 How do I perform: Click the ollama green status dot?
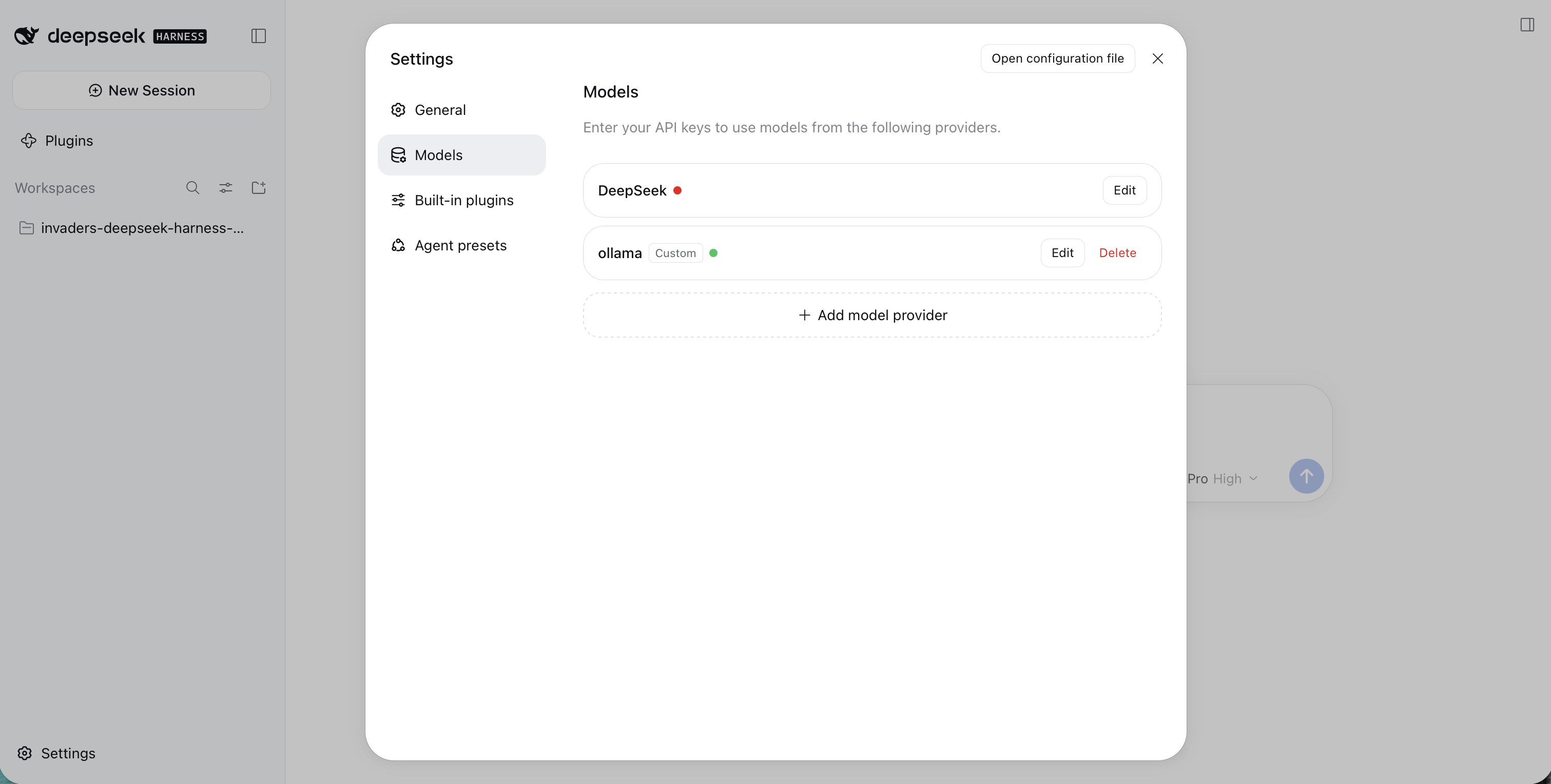[x=713, y=253]
